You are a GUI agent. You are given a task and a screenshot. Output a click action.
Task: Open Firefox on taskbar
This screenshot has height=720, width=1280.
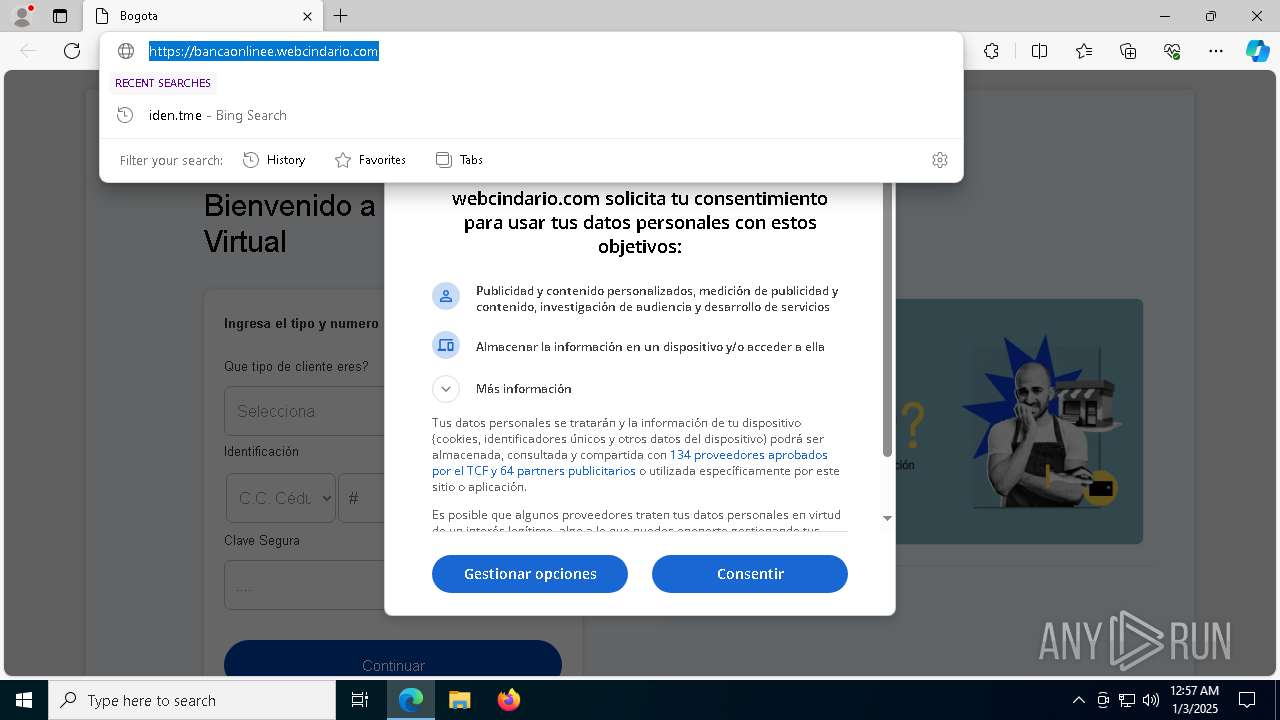click(x=508, y=700)
